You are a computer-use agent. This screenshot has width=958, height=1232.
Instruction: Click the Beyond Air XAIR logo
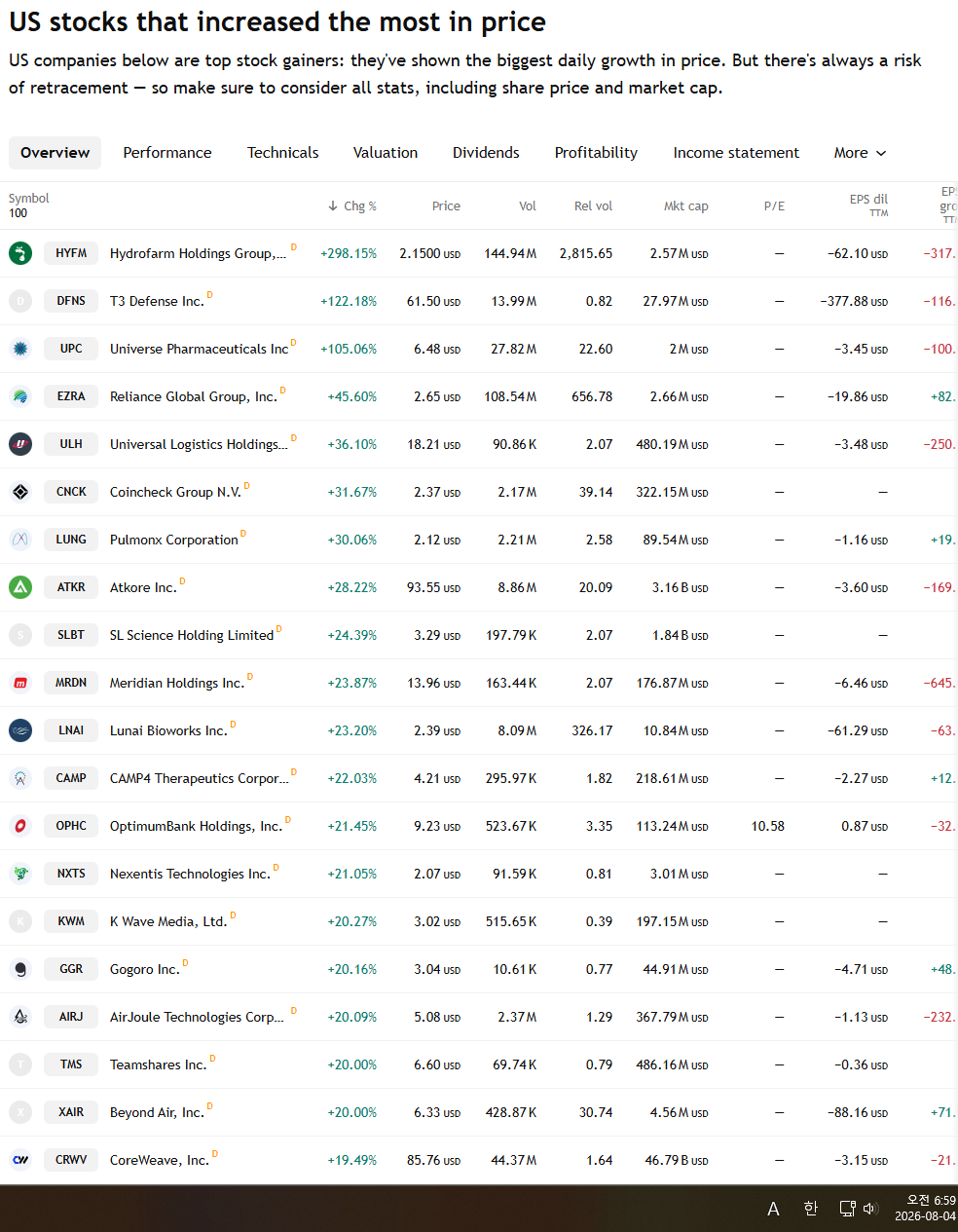(x=20, y=1112)
